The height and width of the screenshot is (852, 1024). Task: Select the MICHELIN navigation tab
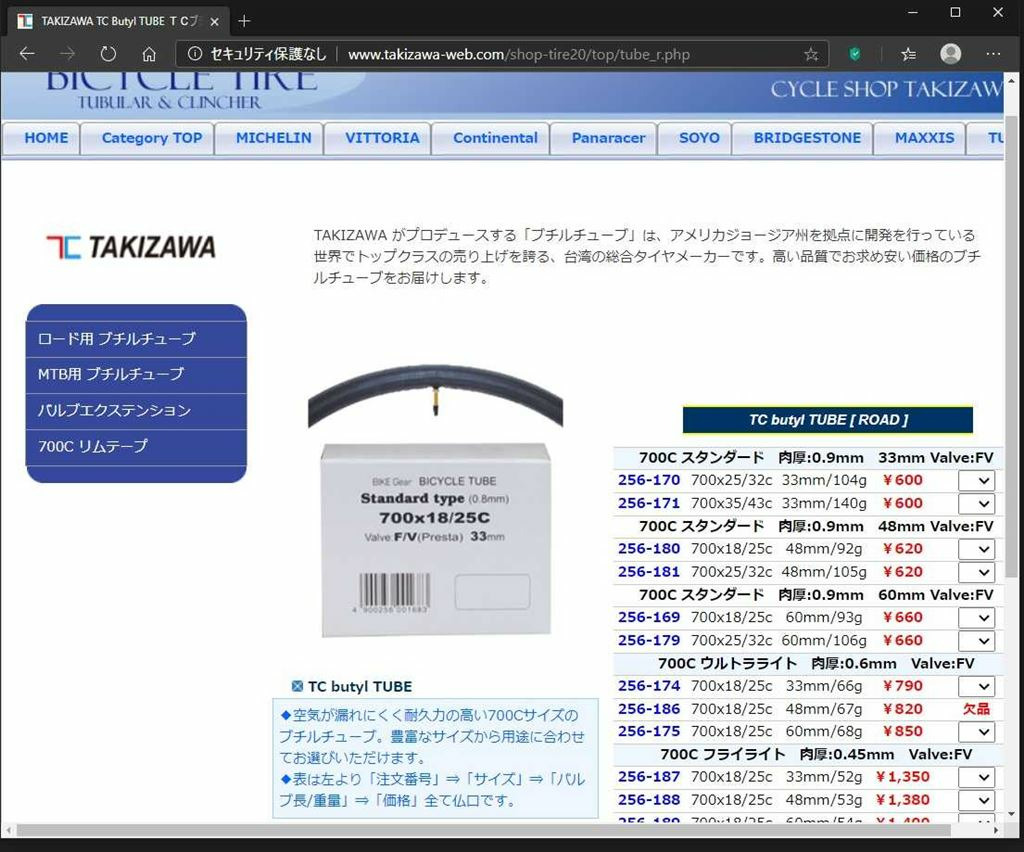(x=273, y=138)
